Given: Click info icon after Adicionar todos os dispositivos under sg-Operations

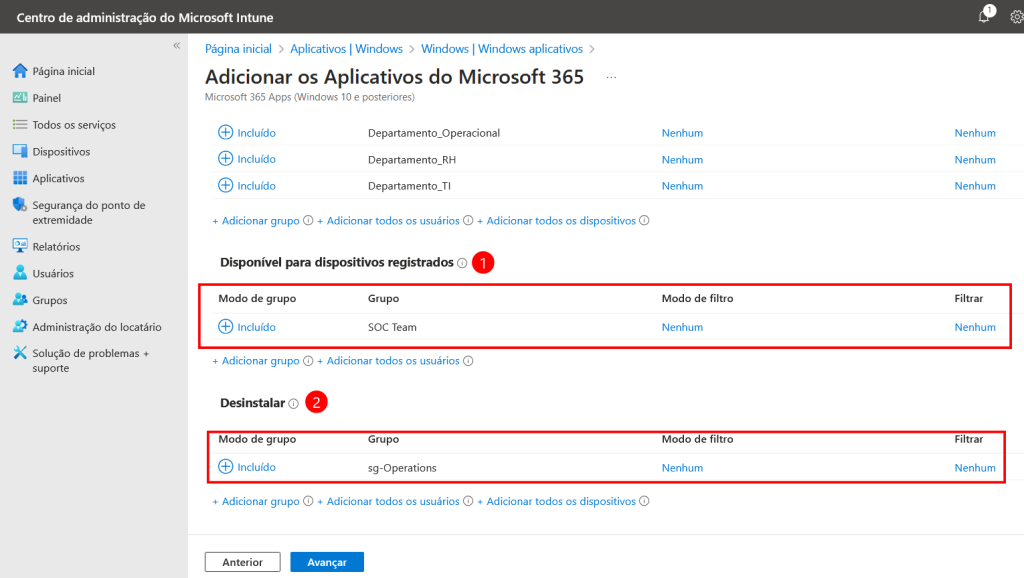Looking at the screenshot, I should (644, 501).
